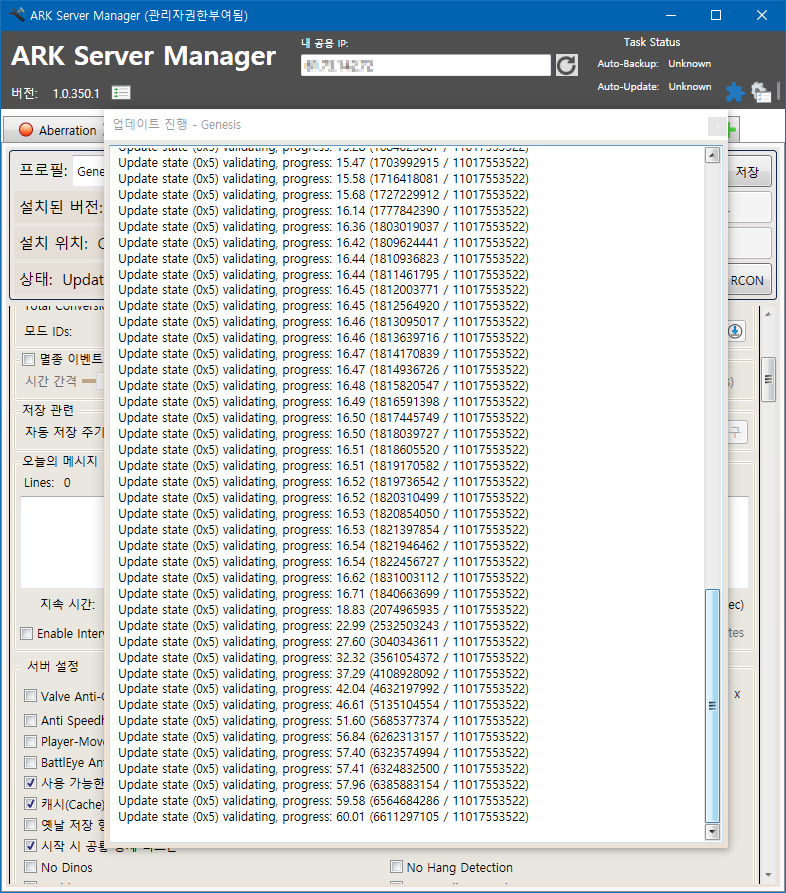
Task: Enable the No Dinos checkbox
Action: pos(31,867)
